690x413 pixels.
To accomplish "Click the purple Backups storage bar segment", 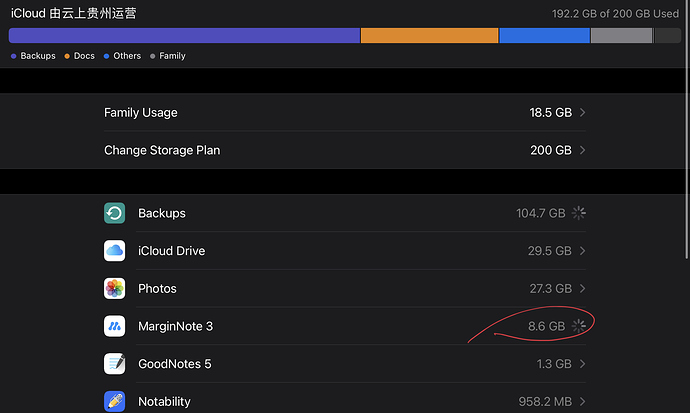I will coord(184,36).
